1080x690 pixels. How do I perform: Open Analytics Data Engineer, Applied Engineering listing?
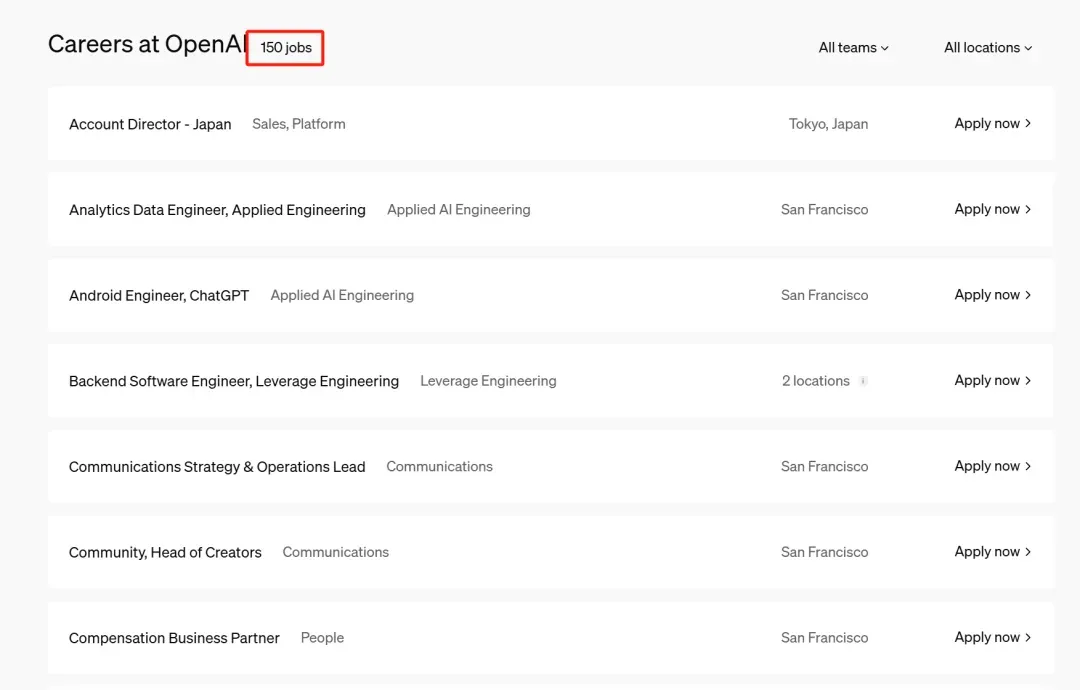[217, 210]
